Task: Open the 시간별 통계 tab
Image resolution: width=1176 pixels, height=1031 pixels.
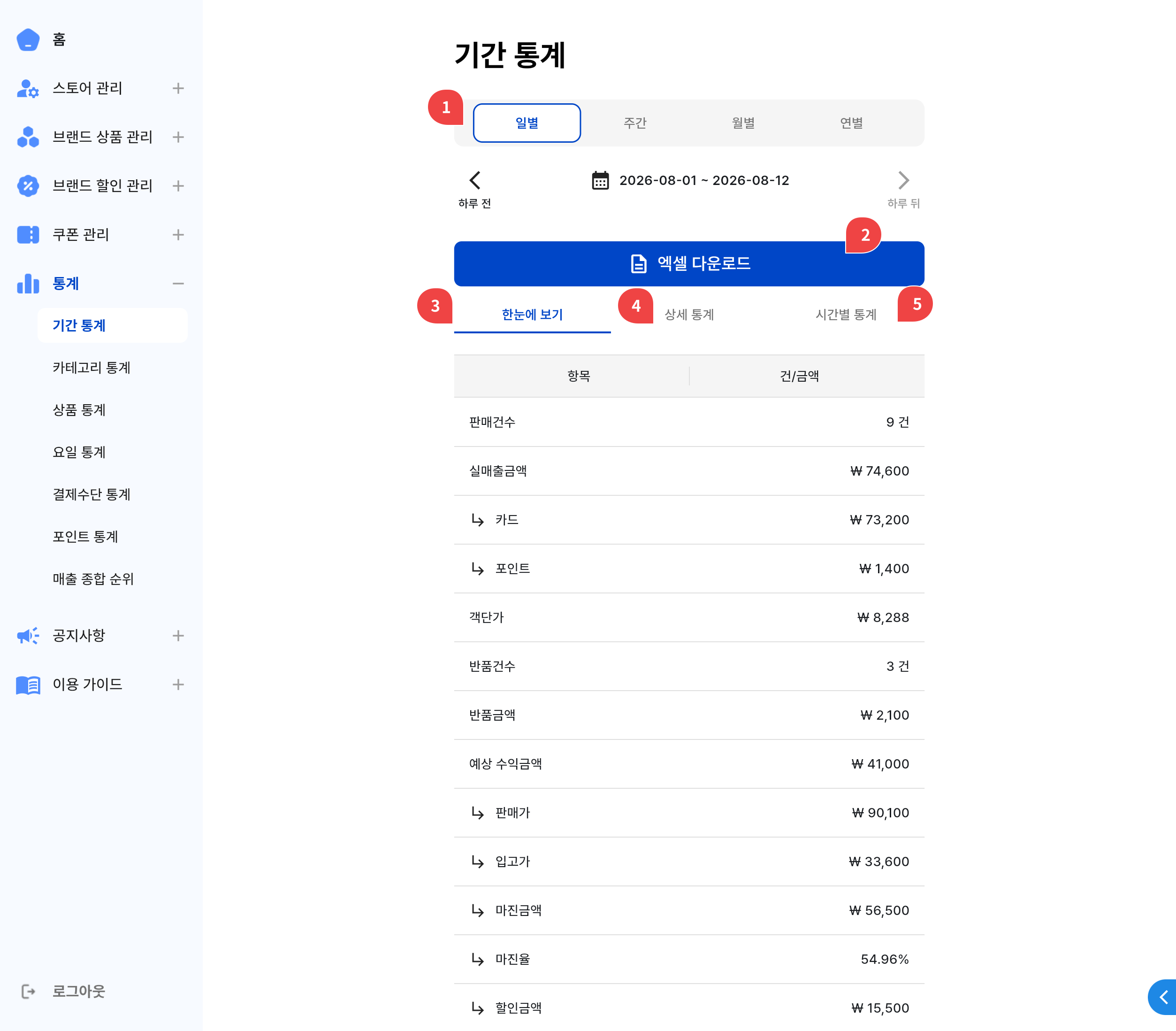Action: pos(846,315)
